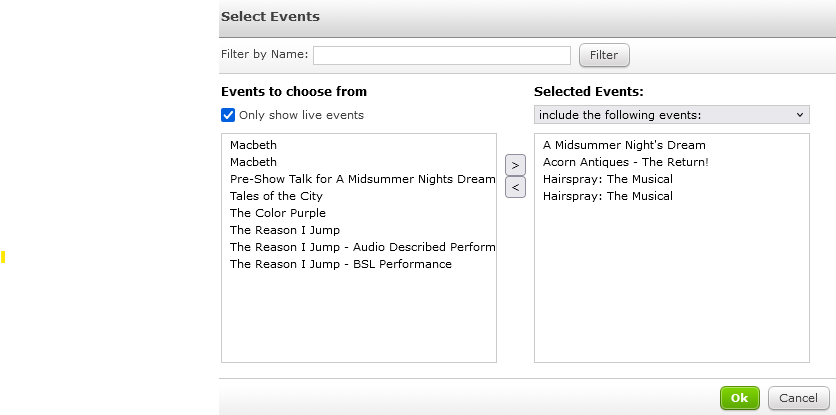
Task: Click the move right arrow button
Action: click(x=515, y=165)
